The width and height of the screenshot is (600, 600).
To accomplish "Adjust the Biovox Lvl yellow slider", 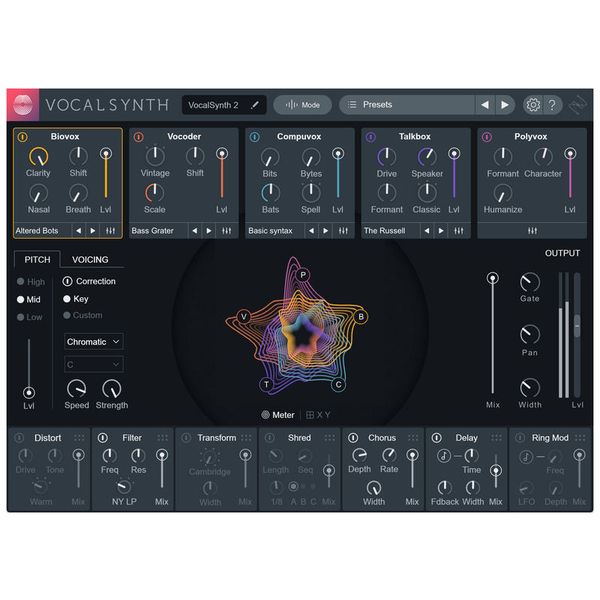I will tap(106, 174).
